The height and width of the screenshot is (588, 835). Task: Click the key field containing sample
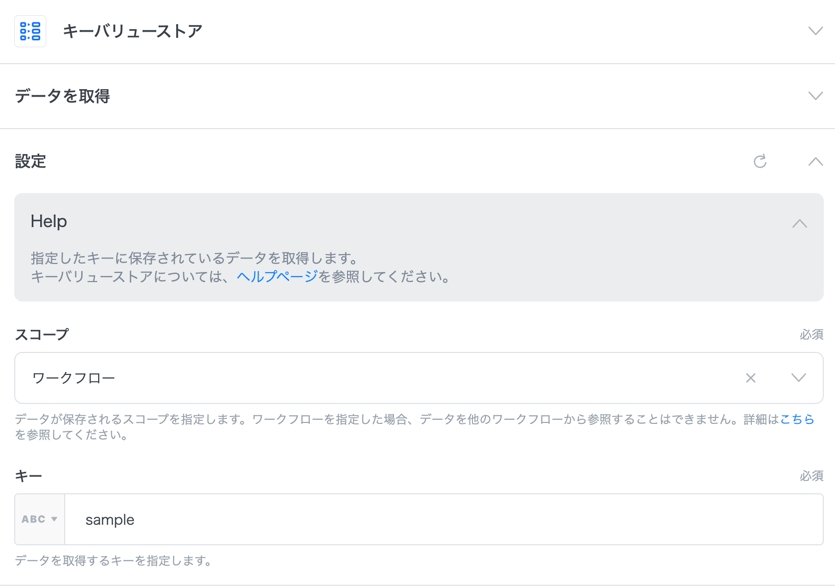click(x=440, y=519)
